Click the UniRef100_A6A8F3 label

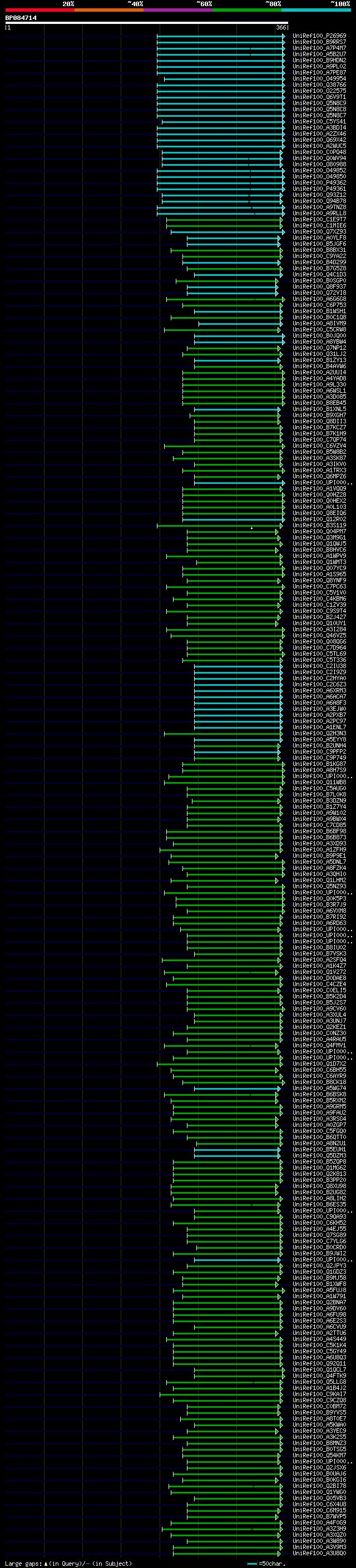pyautogui.click(x=319, y=703)
